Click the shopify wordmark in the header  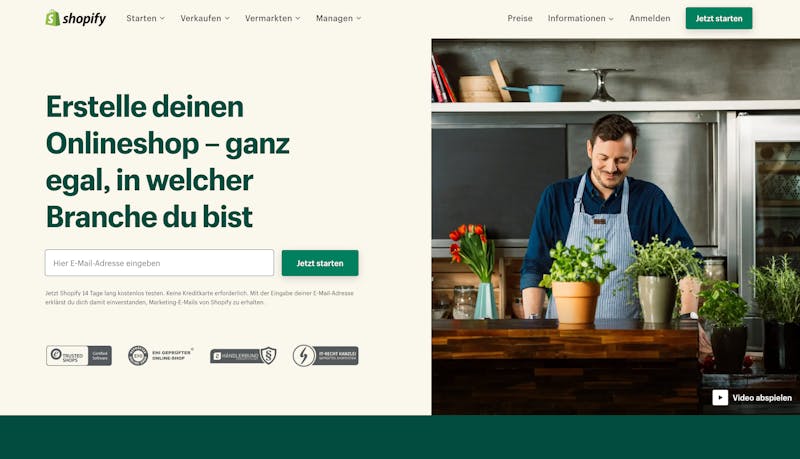(x=84, y=19)
